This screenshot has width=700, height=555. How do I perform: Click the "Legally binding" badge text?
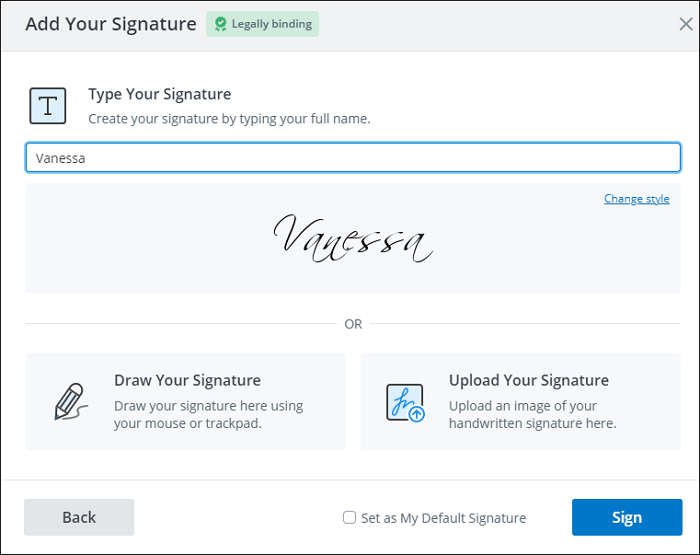270,24
